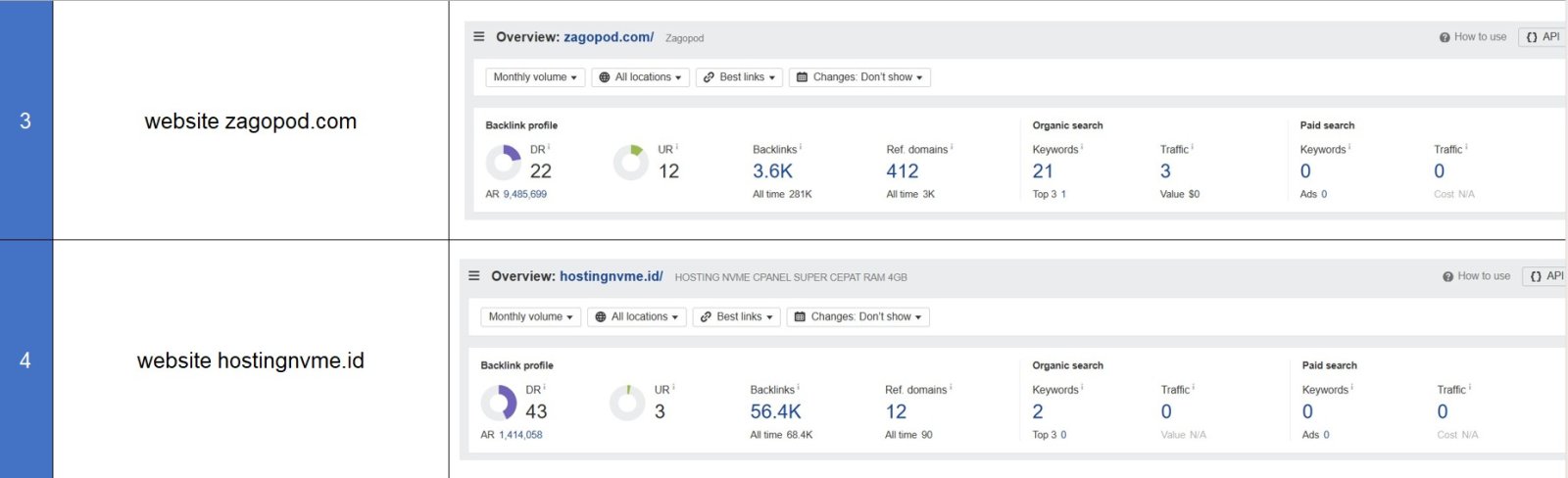The image size is (1568, 478).
Task: Click Ref. domains info icon in hostingnvme.id panel
Action: [951, 387]
